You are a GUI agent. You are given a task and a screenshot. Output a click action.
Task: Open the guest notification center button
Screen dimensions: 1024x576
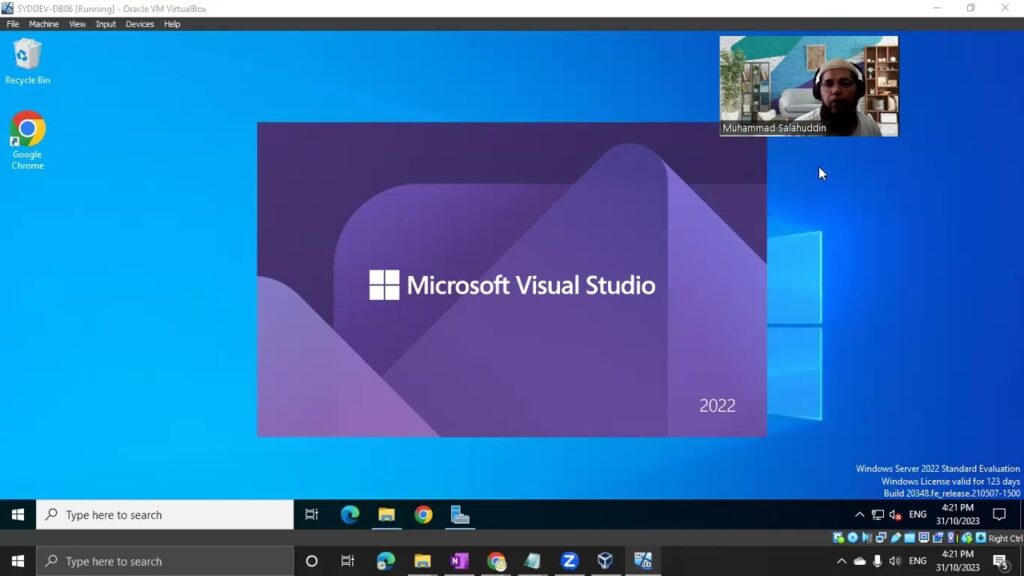(999, 515)
